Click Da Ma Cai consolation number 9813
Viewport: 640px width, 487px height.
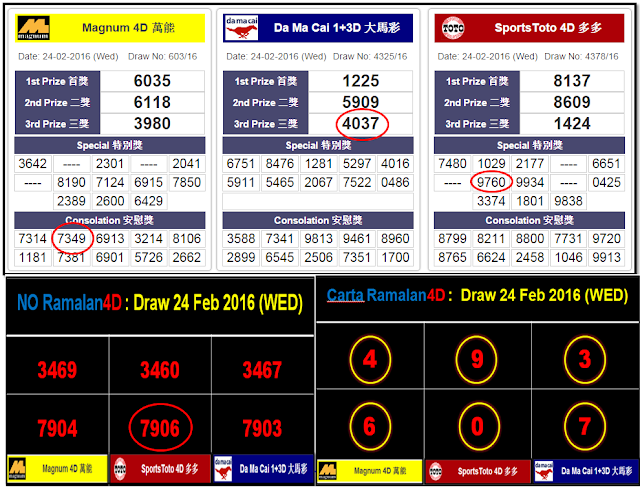point(318,238)
